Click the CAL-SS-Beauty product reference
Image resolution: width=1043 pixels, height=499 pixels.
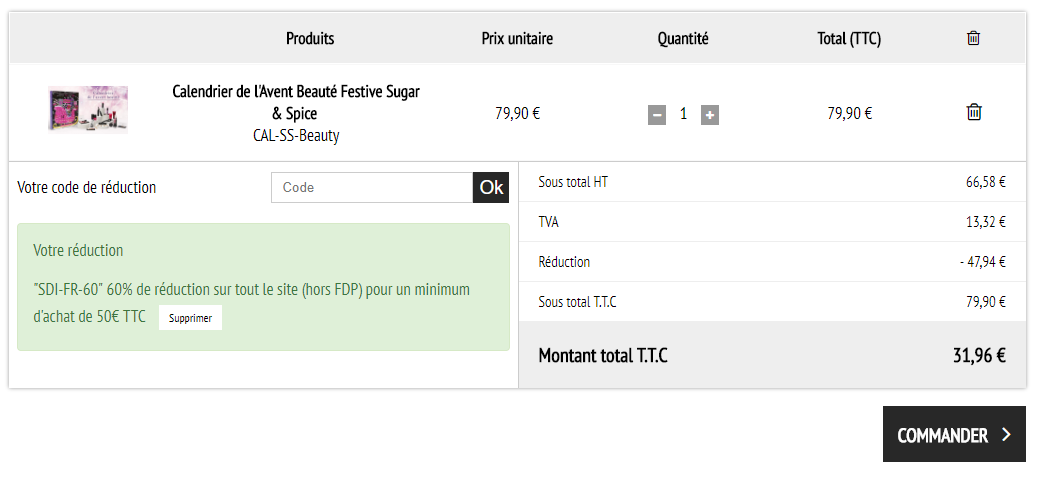click(x=296, y=136)
